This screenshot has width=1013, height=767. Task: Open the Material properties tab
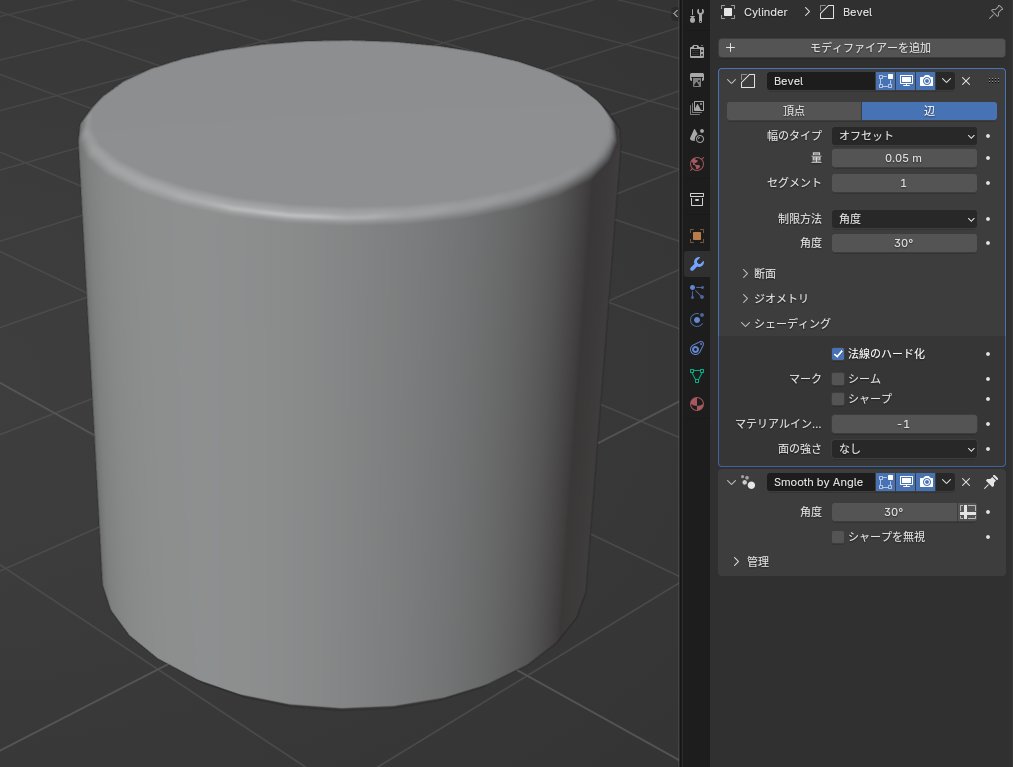696,405
